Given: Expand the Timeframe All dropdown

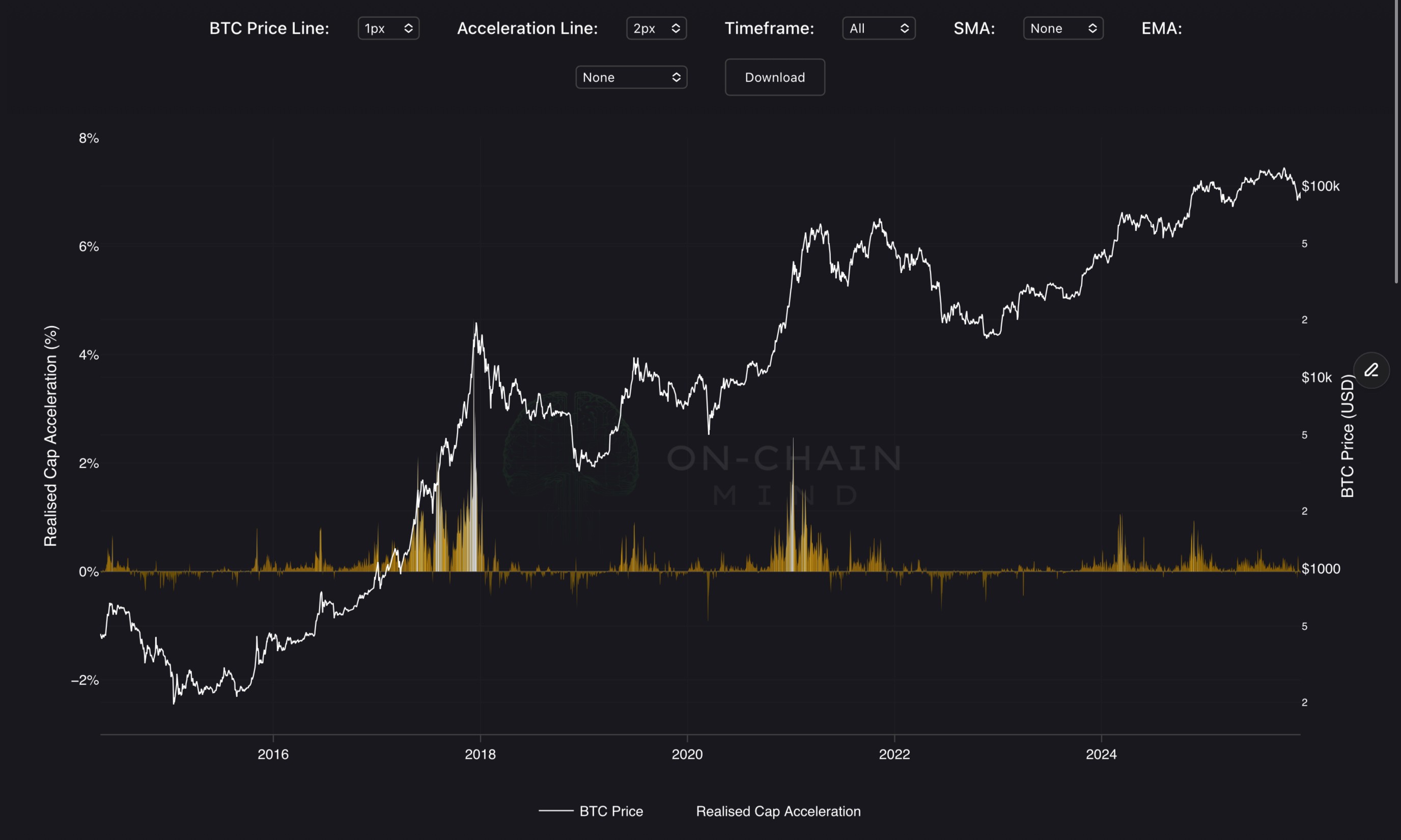Looking at the screenshot, I should pos(878,28).
